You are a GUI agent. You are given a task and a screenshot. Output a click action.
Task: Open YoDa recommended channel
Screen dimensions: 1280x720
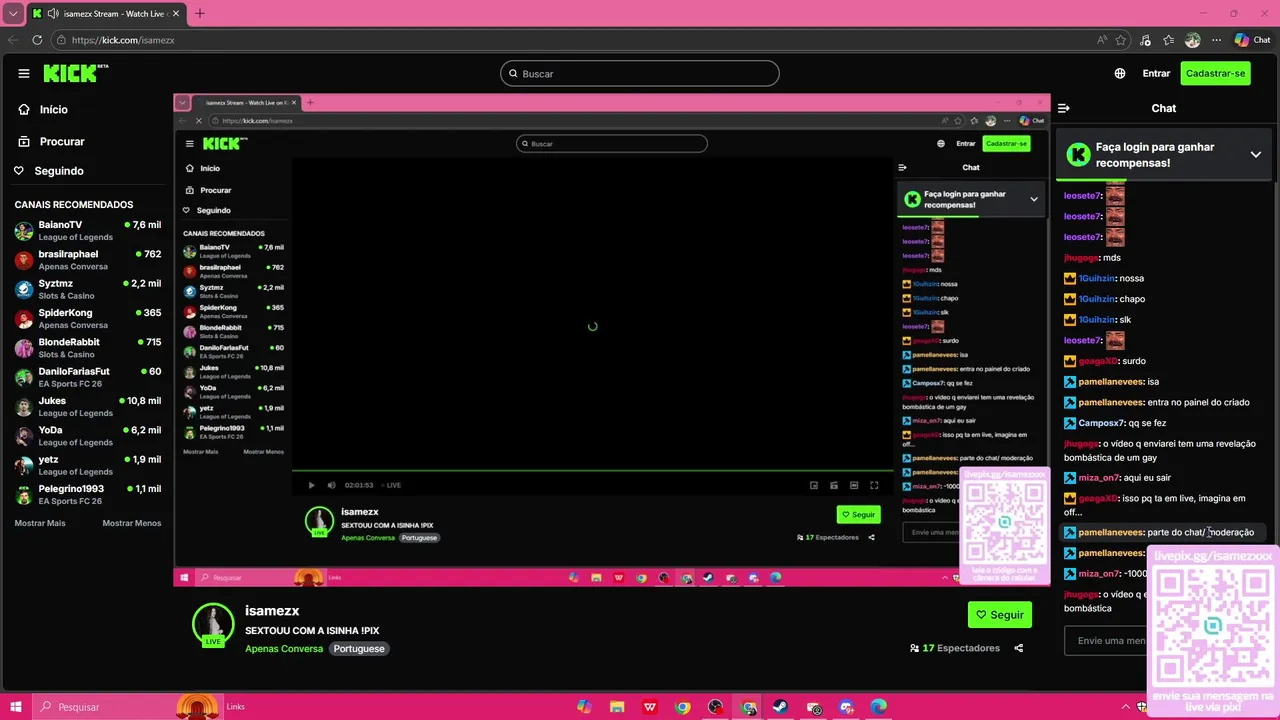pyautogui.click(x=88, y=436)
